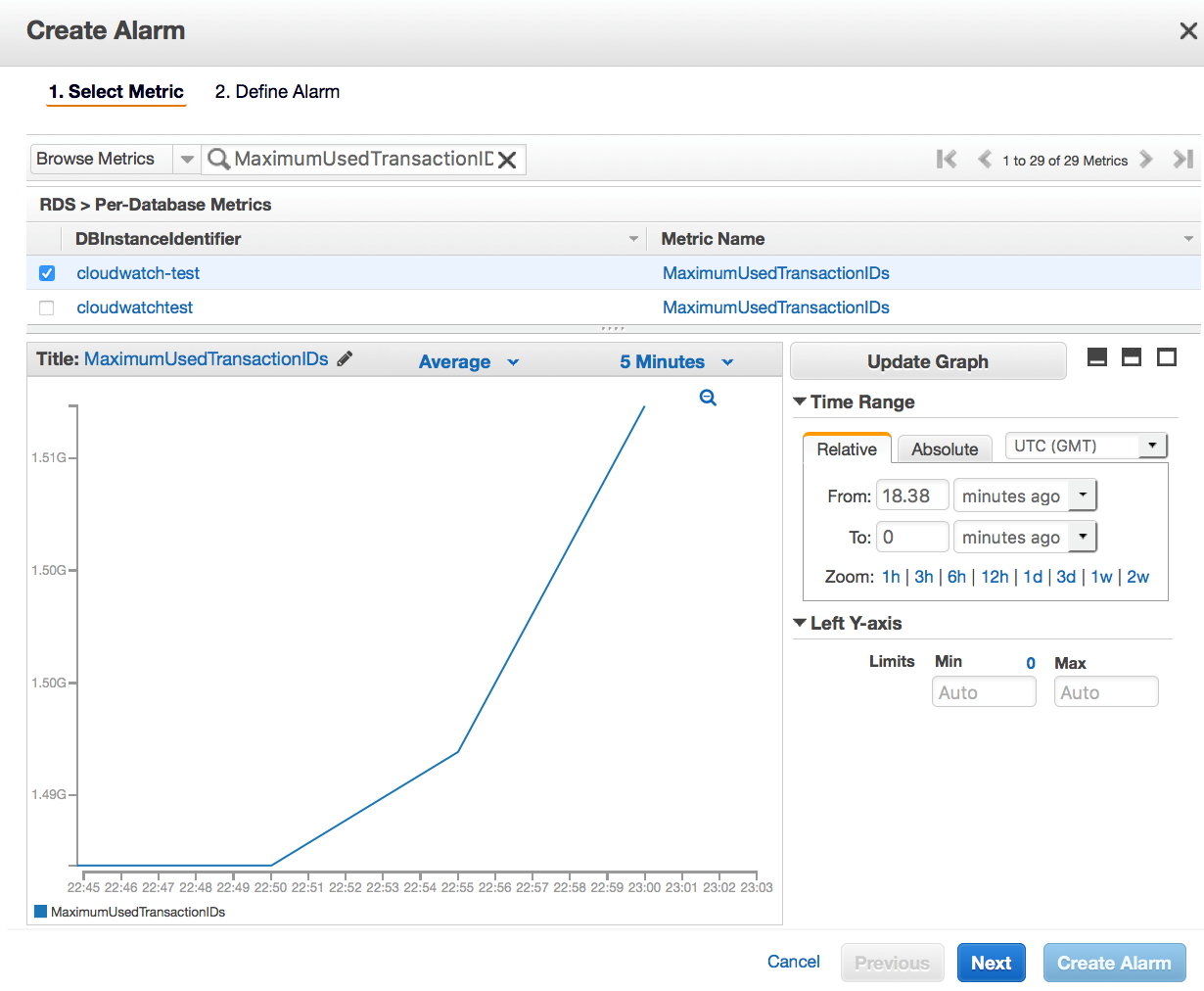
Task: Click the Previous button
Action: (892, 963)
